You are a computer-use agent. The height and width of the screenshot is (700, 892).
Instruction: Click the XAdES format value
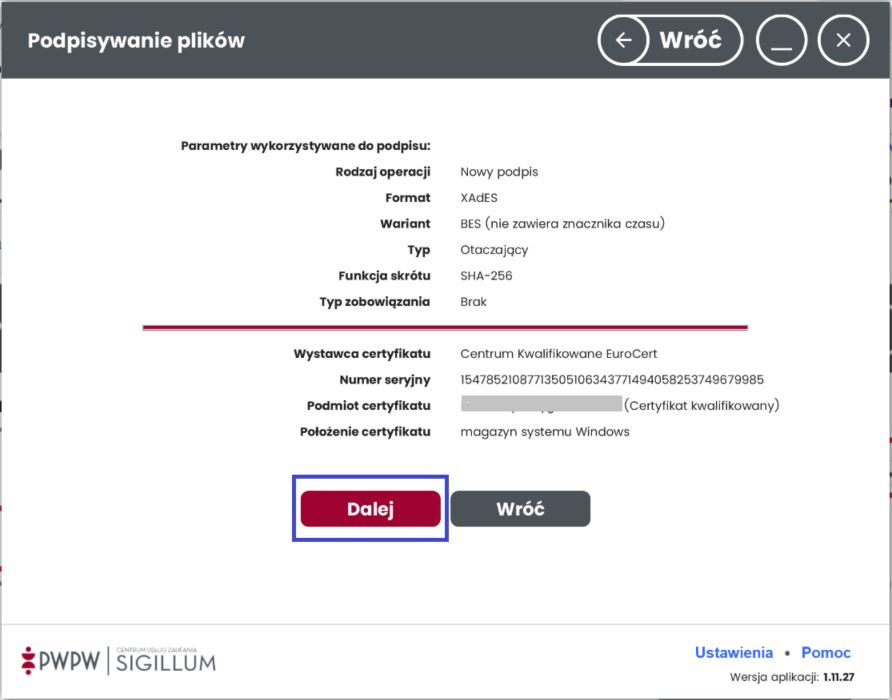[479, 197]
